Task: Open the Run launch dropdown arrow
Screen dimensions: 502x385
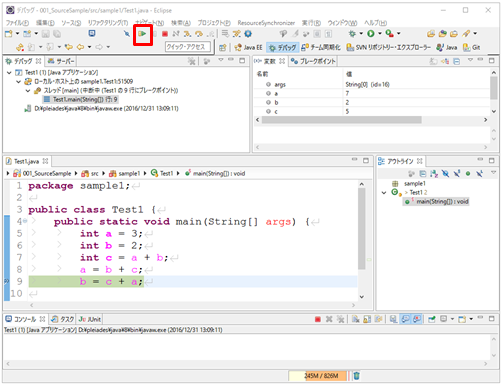Action: tap(380, 34)
